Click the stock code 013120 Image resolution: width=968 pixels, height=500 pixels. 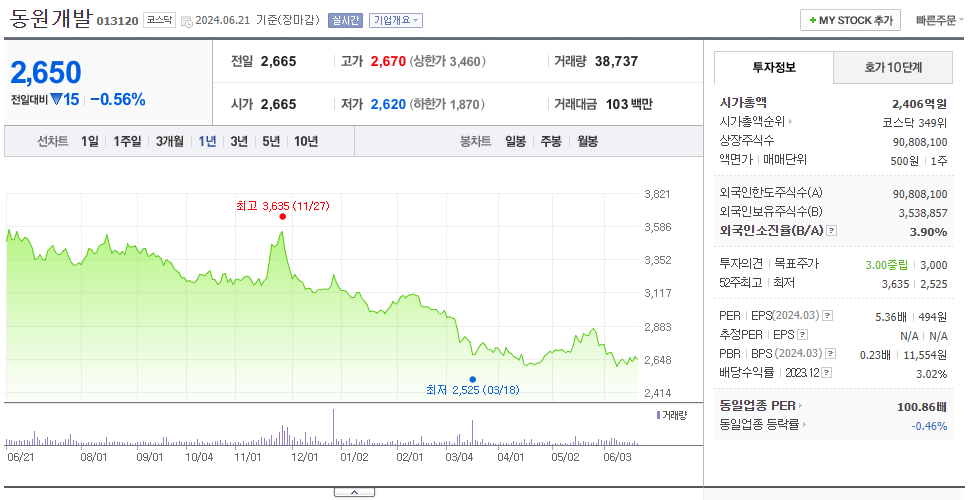pos(117,22)
